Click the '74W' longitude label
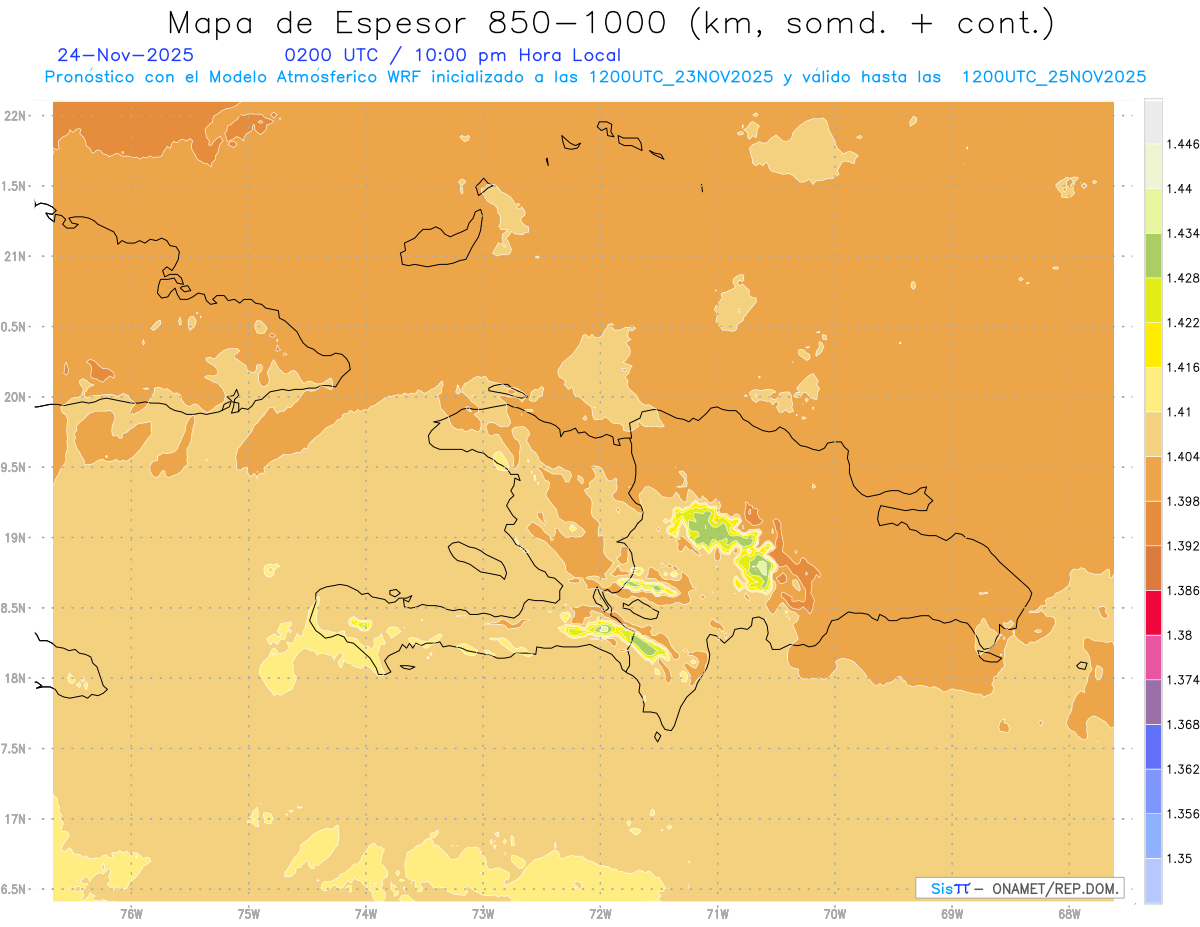Screen dimensions: 1200x927 (366, 914)
